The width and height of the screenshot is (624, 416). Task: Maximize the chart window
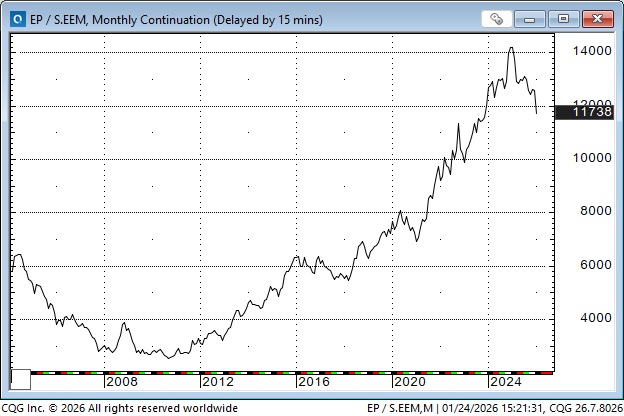coord(565,19)
